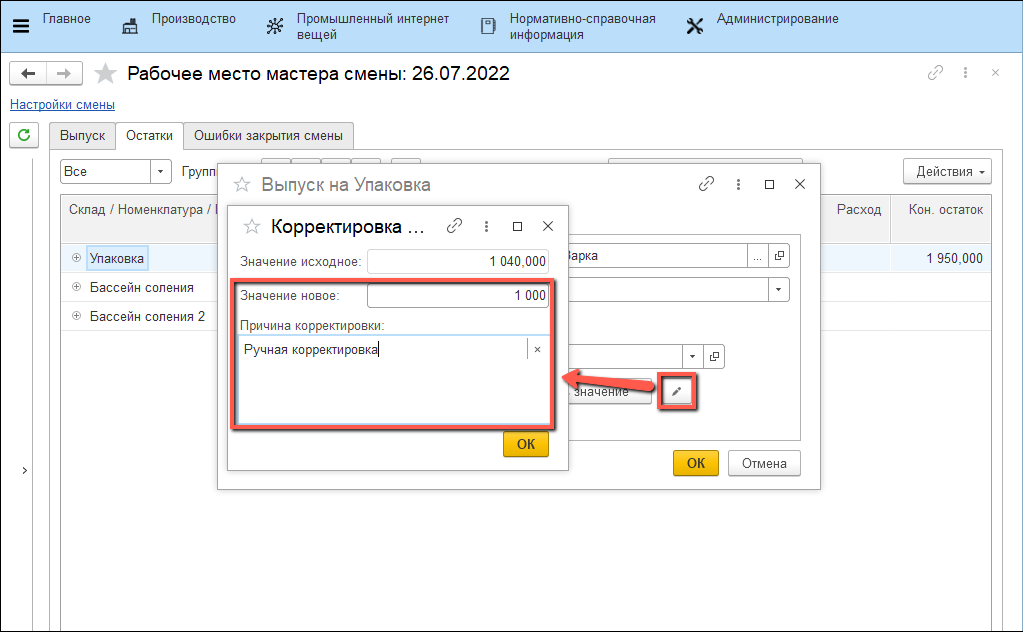Open the Все filter dropdown
1023x632 pixels.
[x=161, y=172]
